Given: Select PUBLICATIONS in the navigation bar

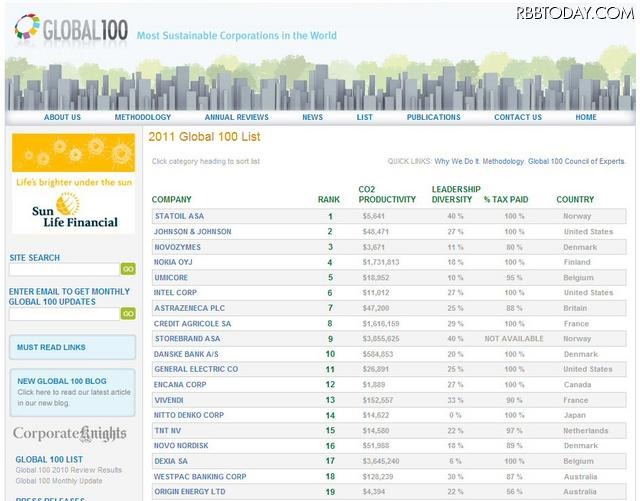Looking at the screenshot, I should tap(433, 117).
